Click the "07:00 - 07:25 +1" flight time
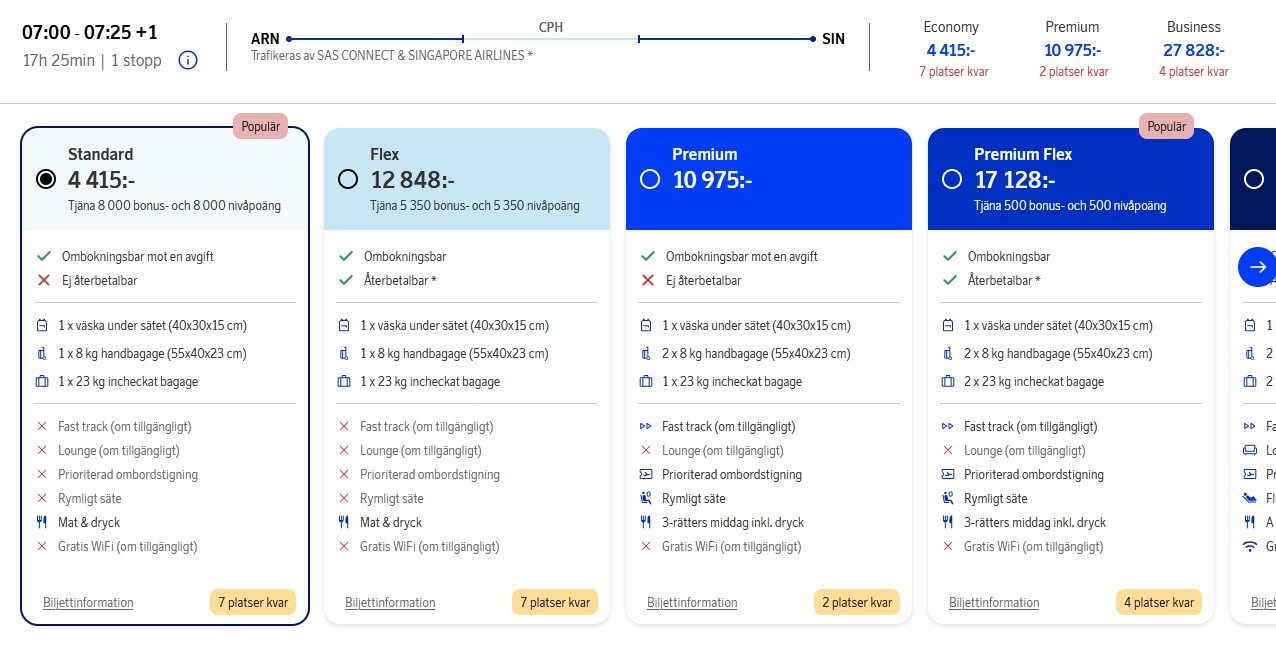Image resolution: width=1276 pixels, height=655 pixels. pyautogui.click(x=90, y=32)
